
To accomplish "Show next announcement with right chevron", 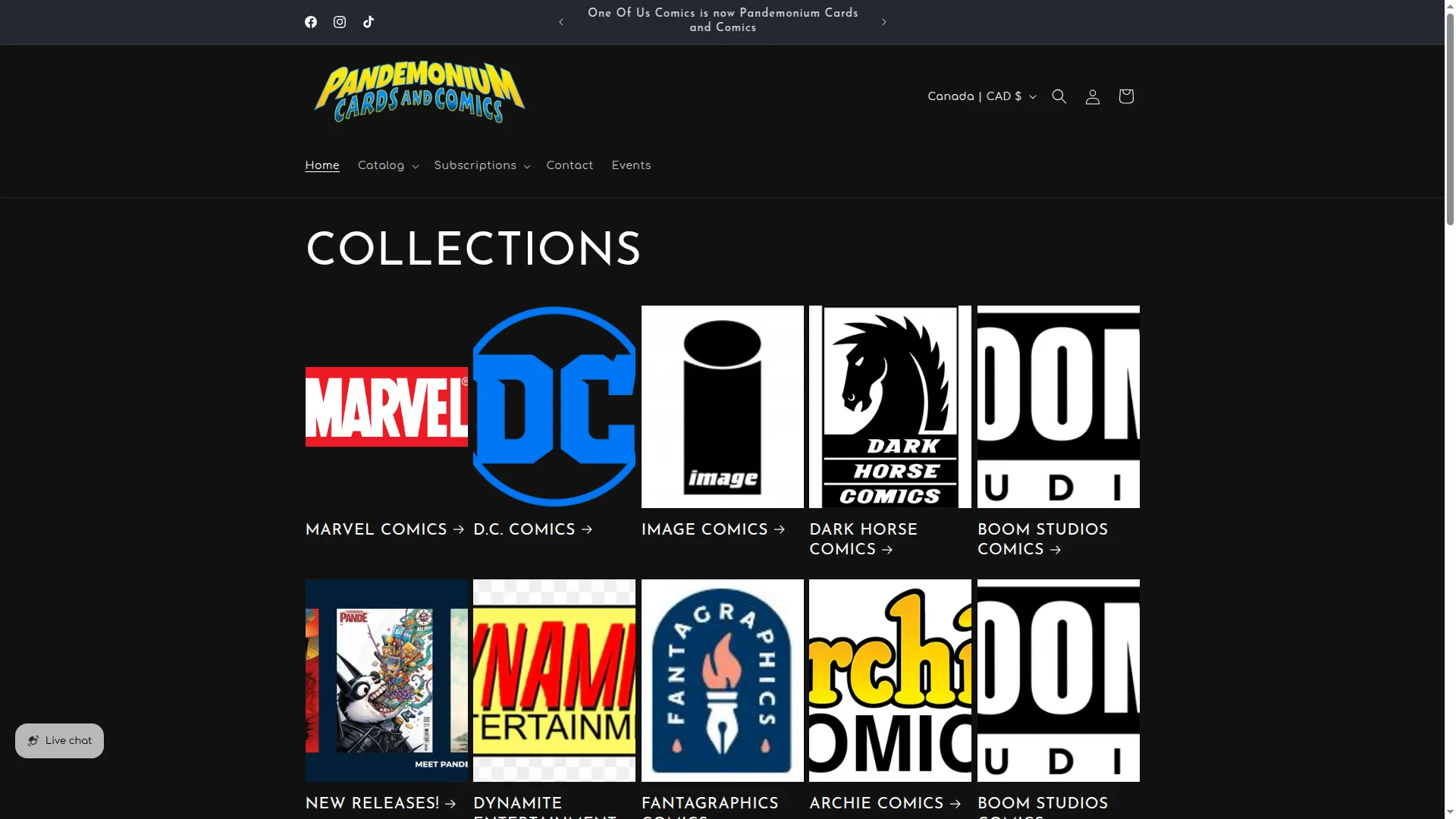I will click(x=884, y=22).
